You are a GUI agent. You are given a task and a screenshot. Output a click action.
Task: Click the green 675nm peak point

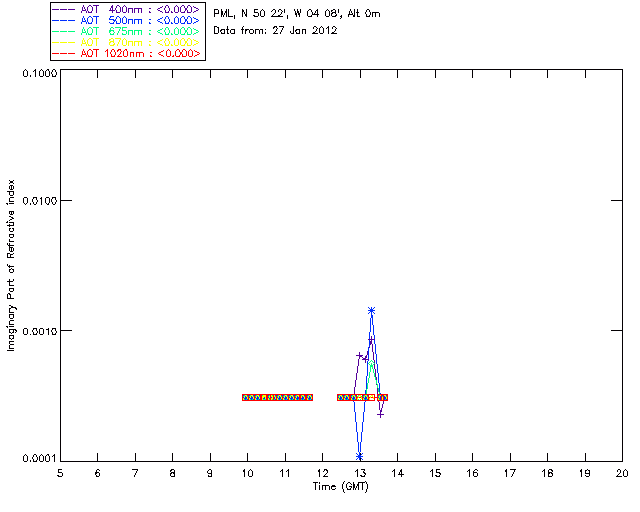(371, 362)
